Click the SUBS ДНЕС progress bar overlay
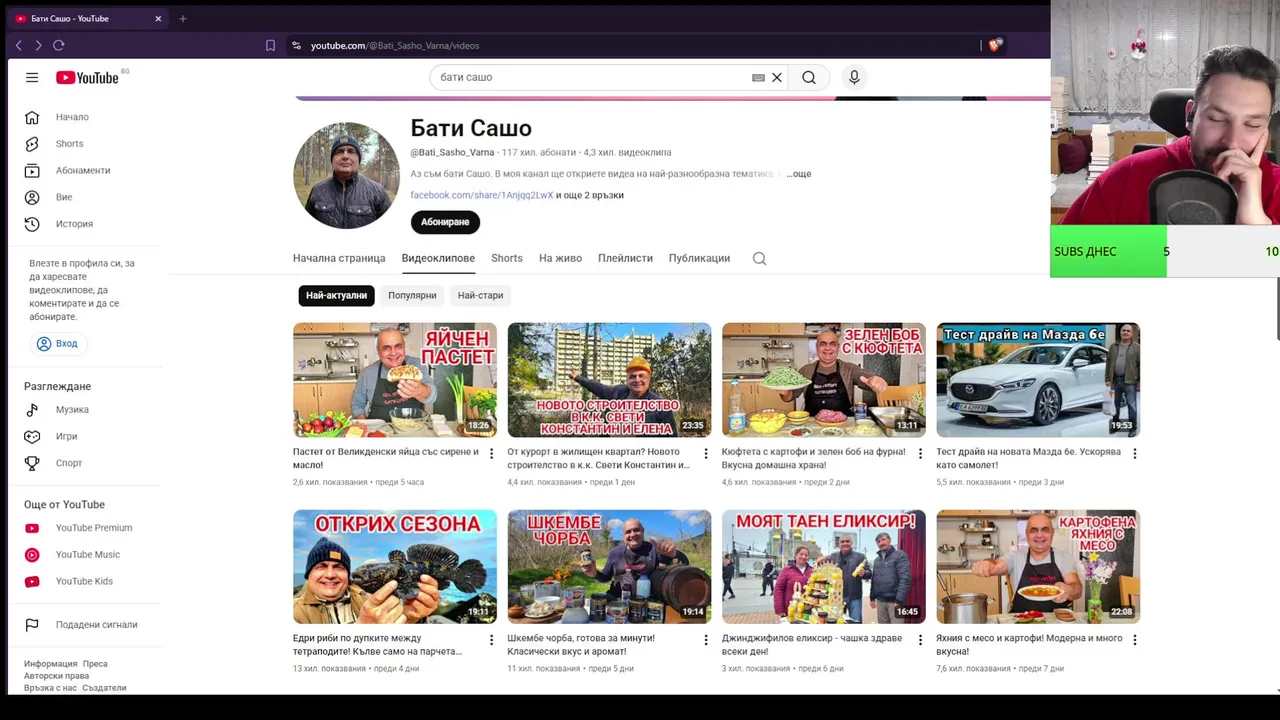Image resolution: width=1280 pixels, height=720 pixels. click(1165, 251)
